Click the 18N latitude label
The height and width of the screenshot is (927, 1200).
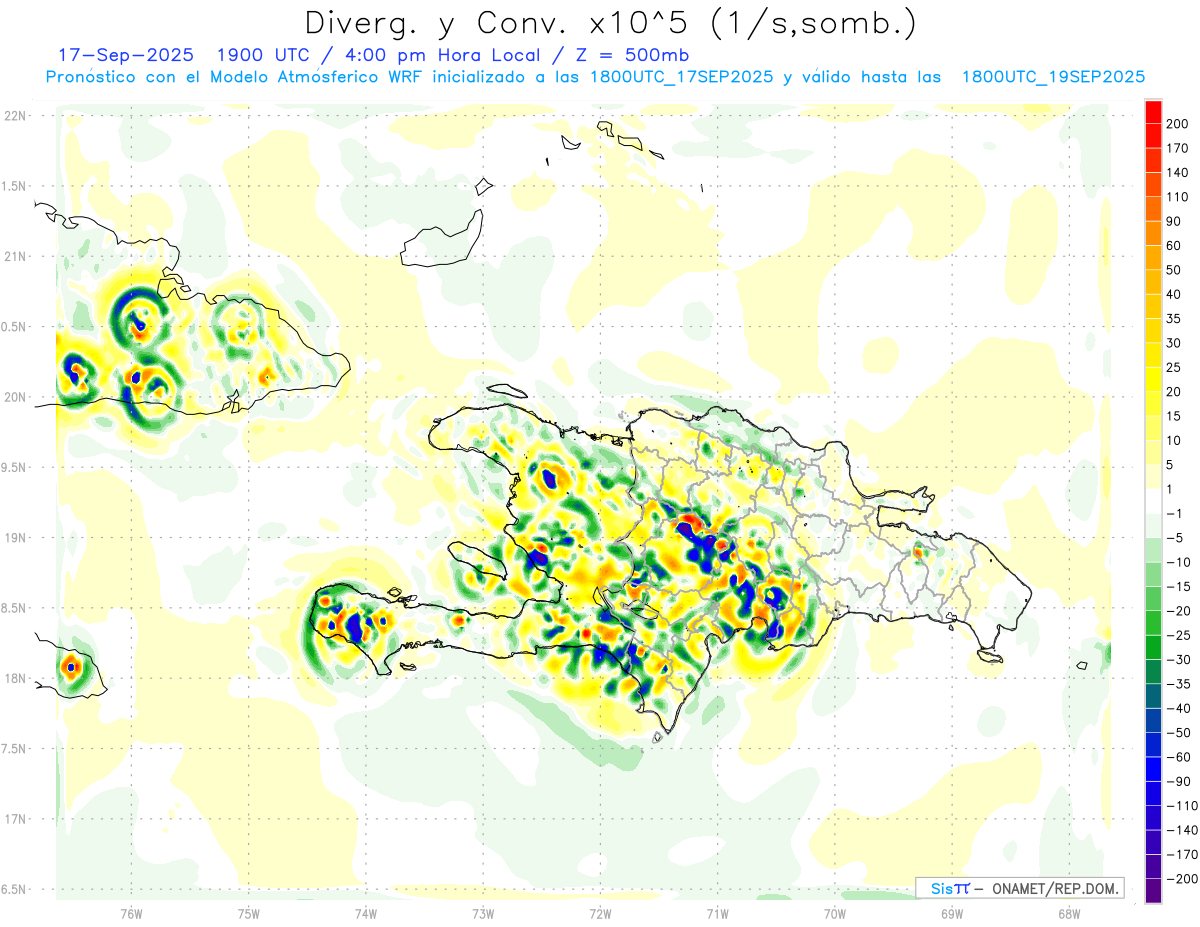click(15, 678)
